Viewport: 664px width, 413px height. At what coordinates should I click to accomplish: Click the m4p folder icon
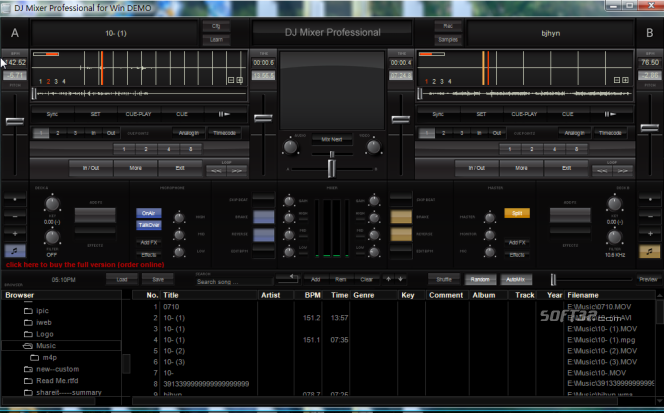pos(35,358)
